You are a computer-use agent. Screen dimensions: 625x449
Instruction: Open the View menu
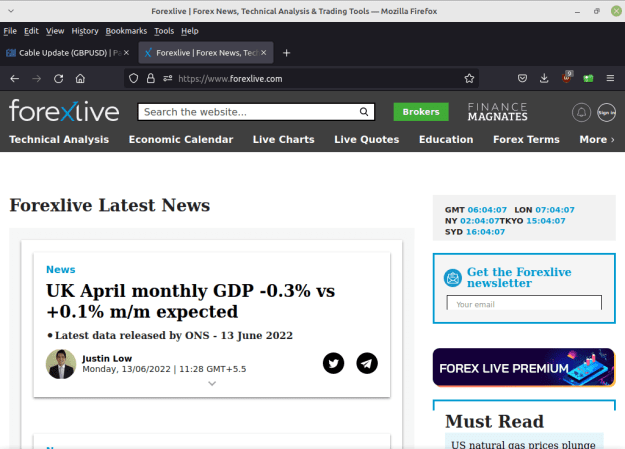[x=55, y=31]
